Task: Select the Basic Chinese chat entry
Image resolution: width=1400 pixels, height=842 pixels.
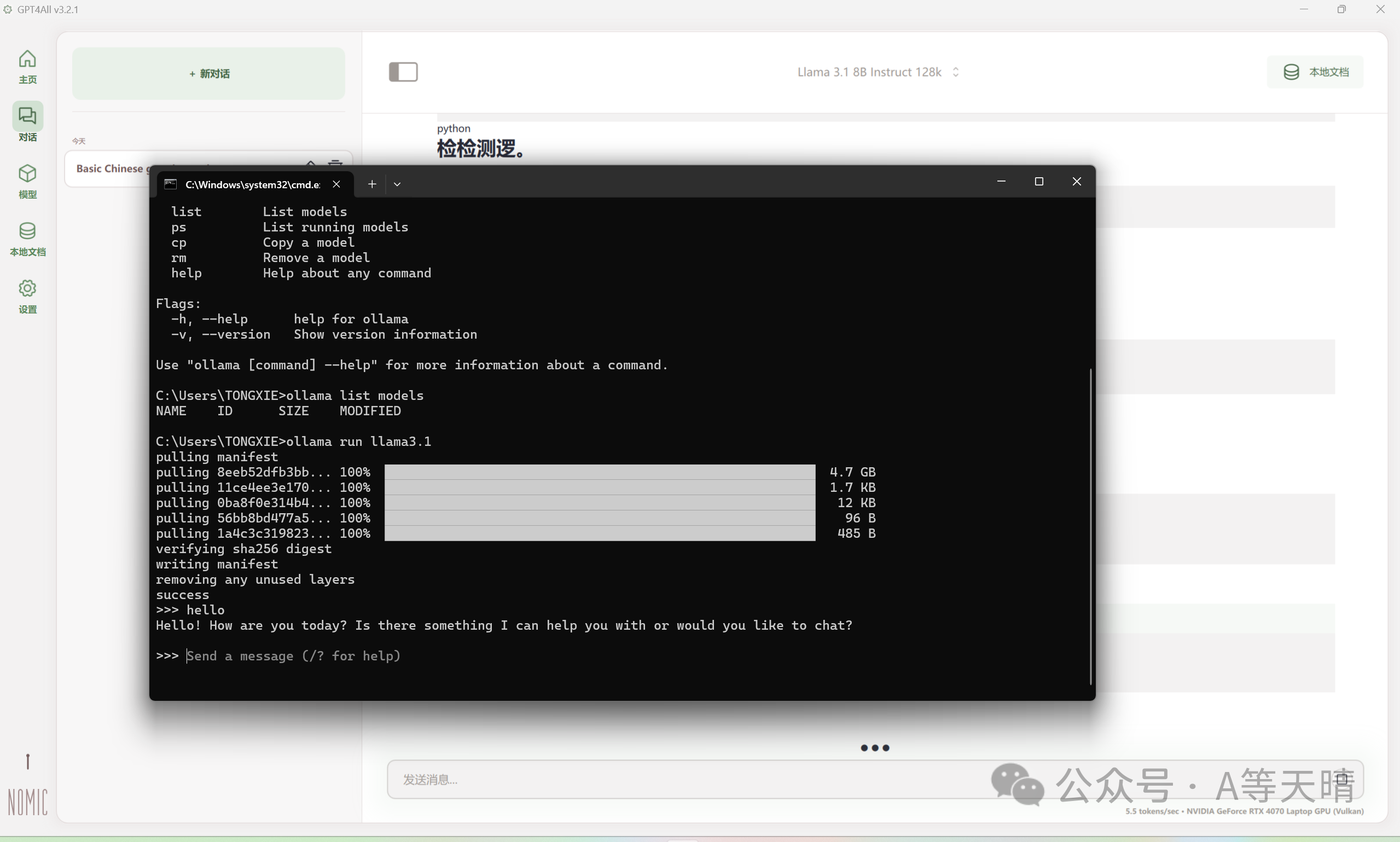Action: [109, 169]
